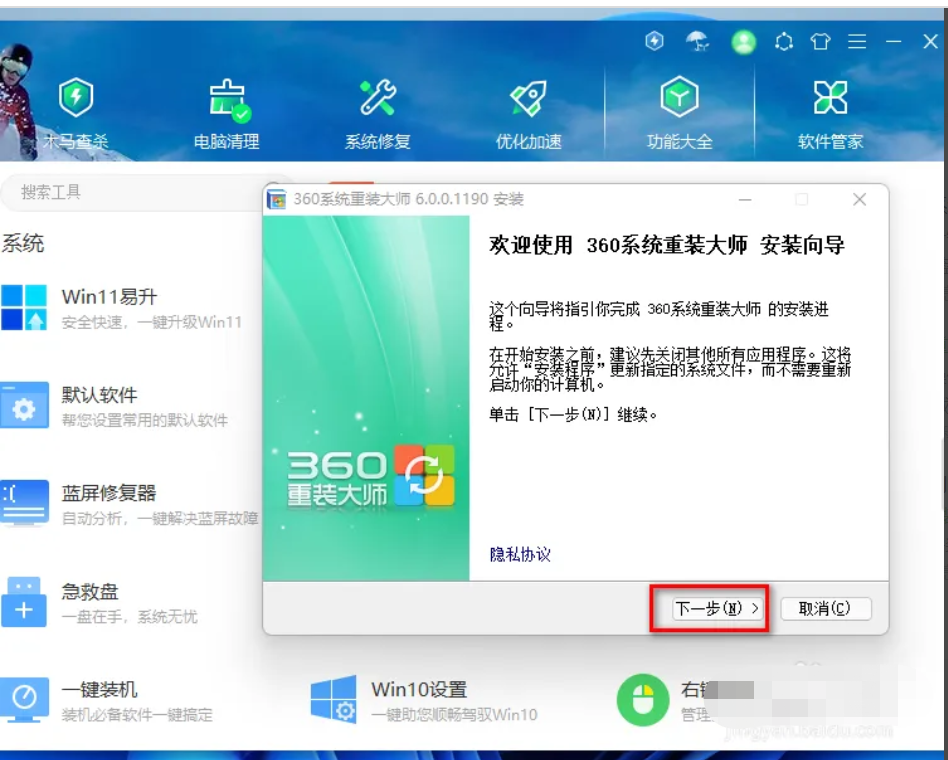Click the 系统 category heading
The height and width of the screenshot is (760, 948).
click(23, 243)
